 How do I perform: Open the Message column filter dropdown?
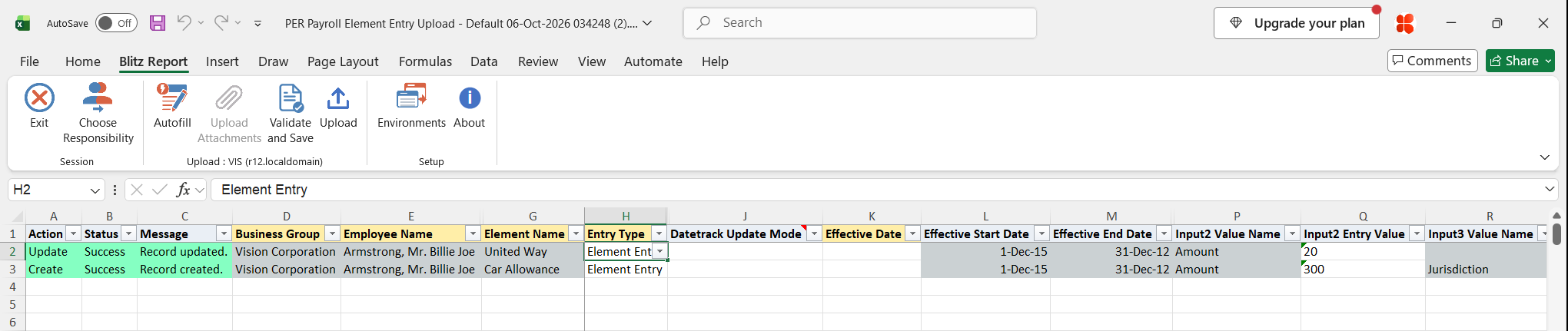tap(224, 233)
